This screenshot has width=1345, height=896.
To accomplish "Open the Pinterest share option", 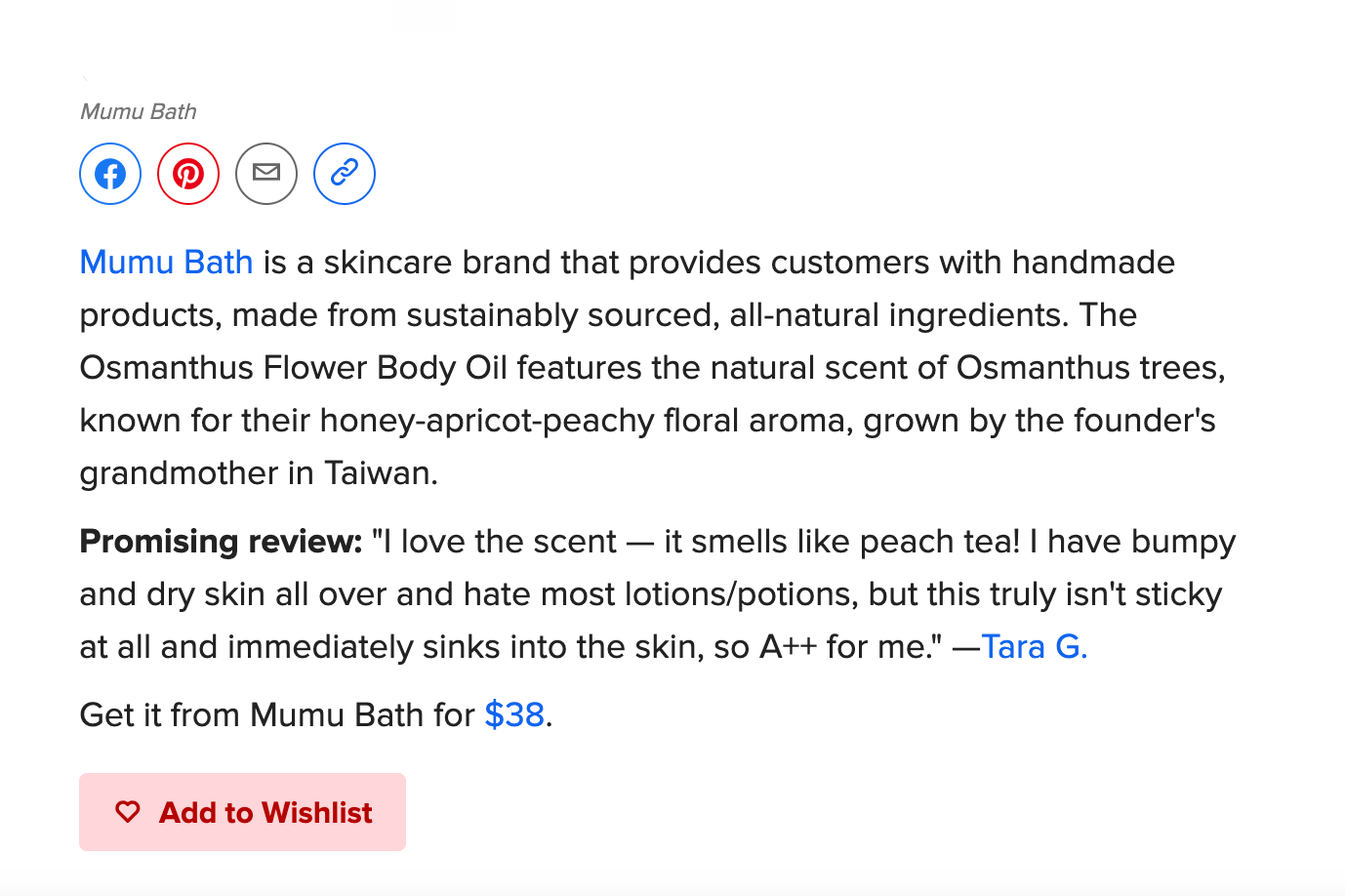I will point(187,173).
